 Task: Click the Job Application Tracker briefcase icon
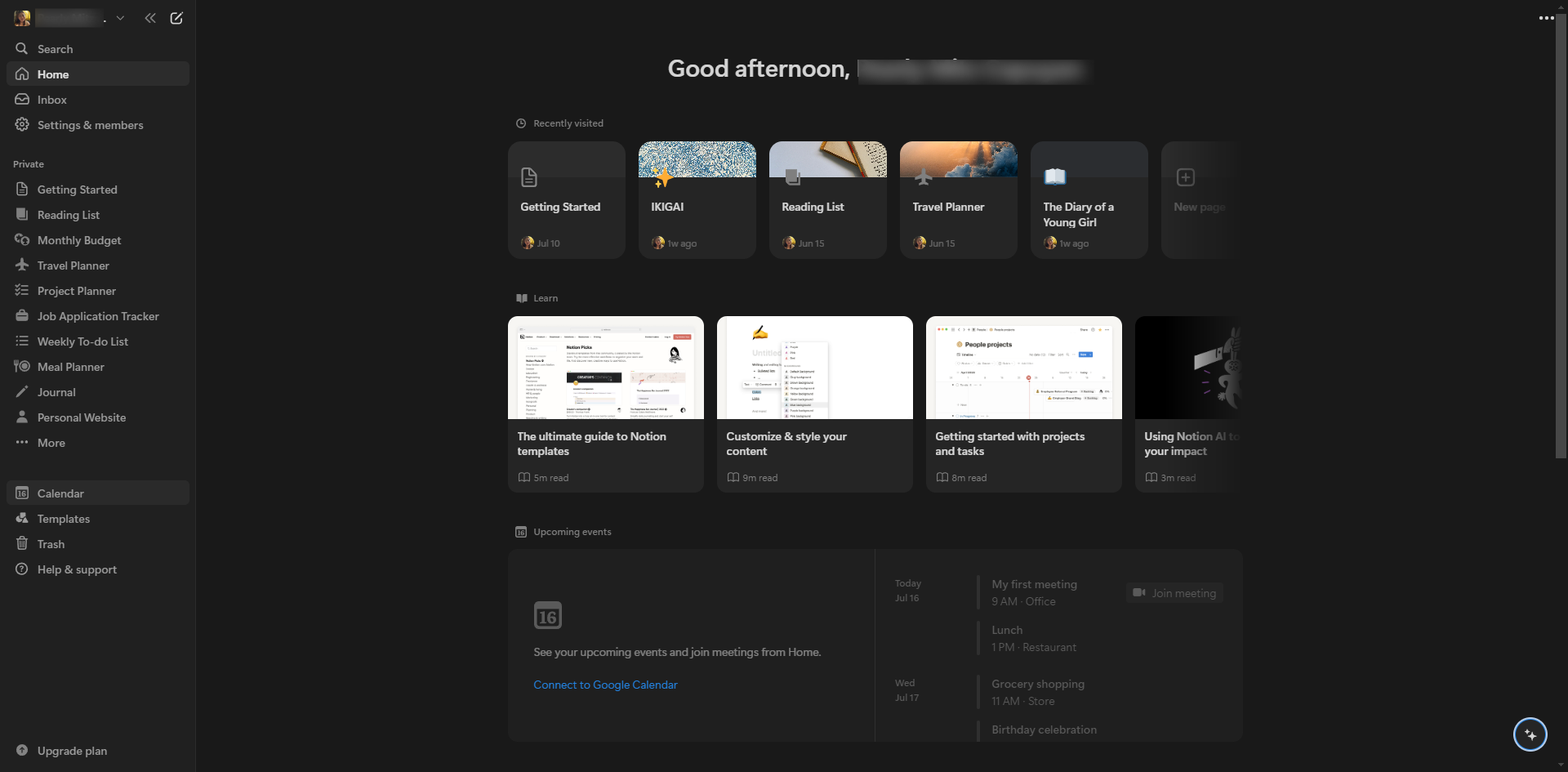click(22, 316)
